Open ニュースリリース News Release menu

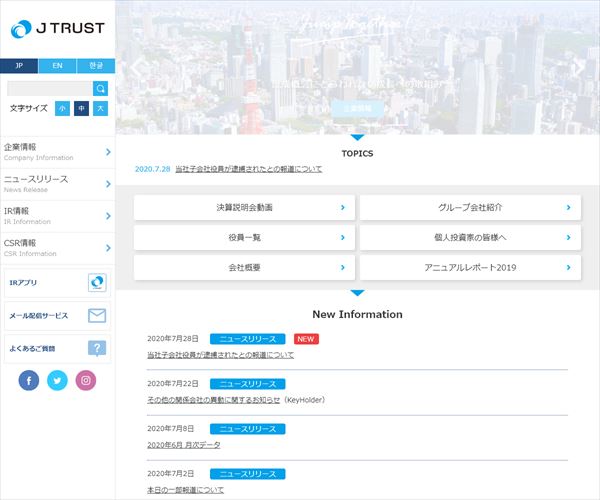(57, 184)
